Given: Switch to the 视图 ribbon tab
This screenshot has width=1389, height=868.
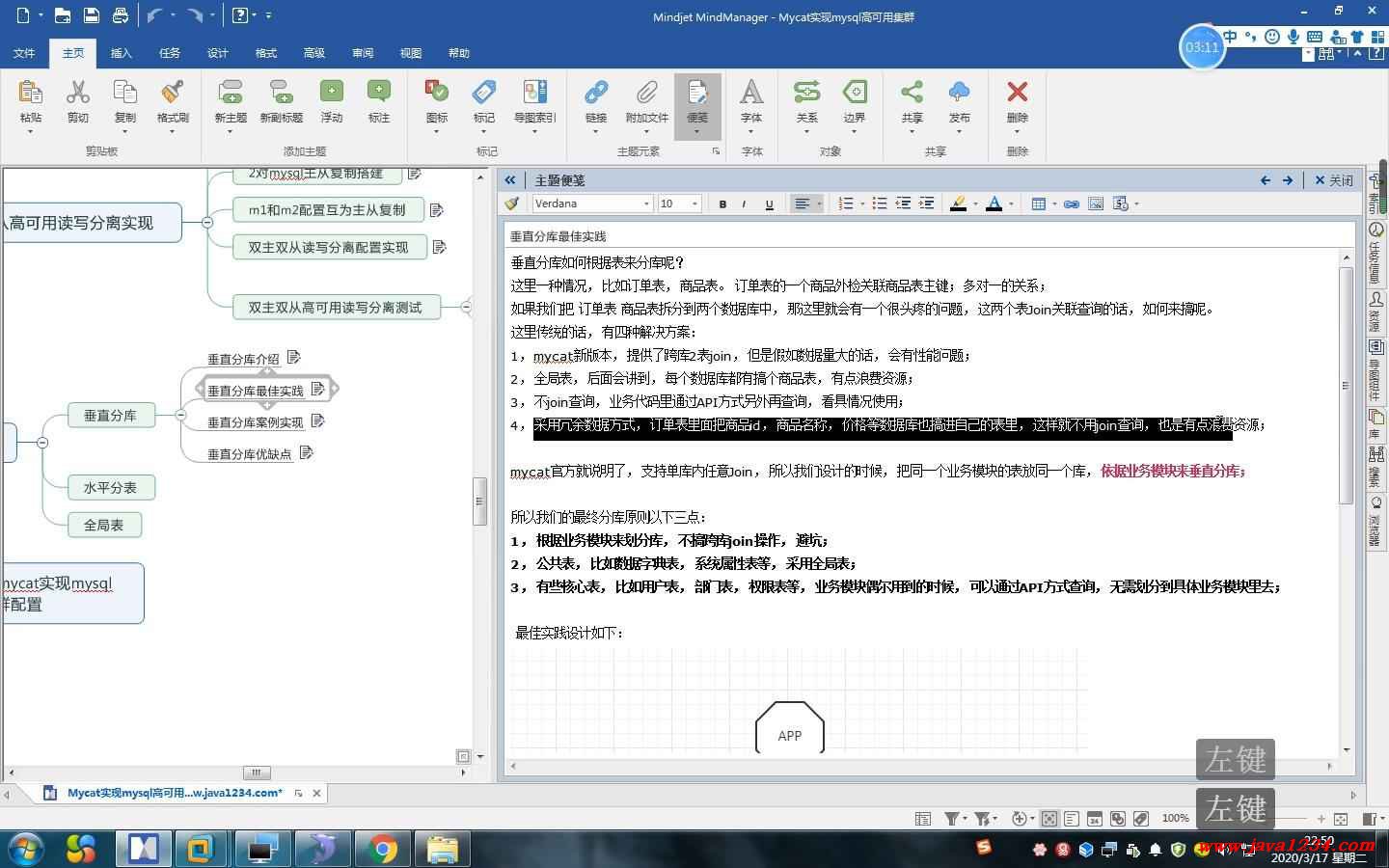Looking at the screenshot, I should point(411,53).
